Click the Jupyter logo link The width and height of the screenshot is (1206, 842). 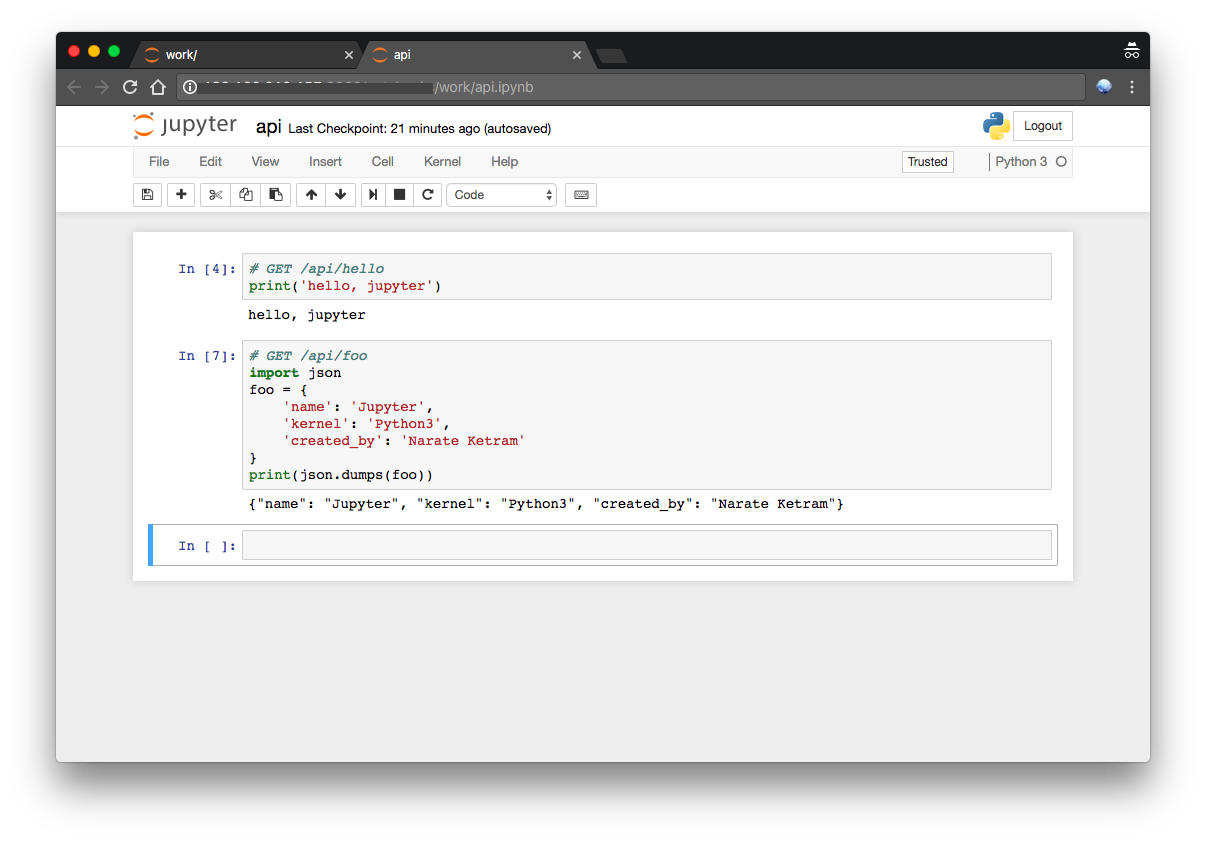pyautogui.click(x=186, y=126)
